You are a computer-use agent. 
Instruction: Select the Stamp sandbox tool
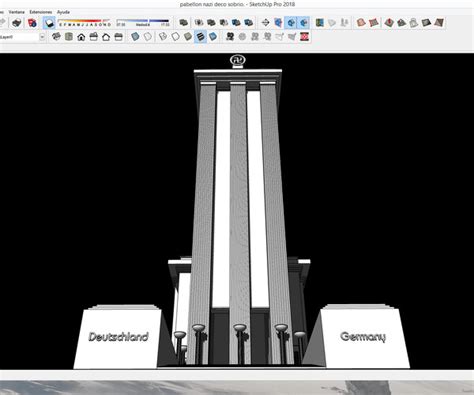(x=401, y=23)
